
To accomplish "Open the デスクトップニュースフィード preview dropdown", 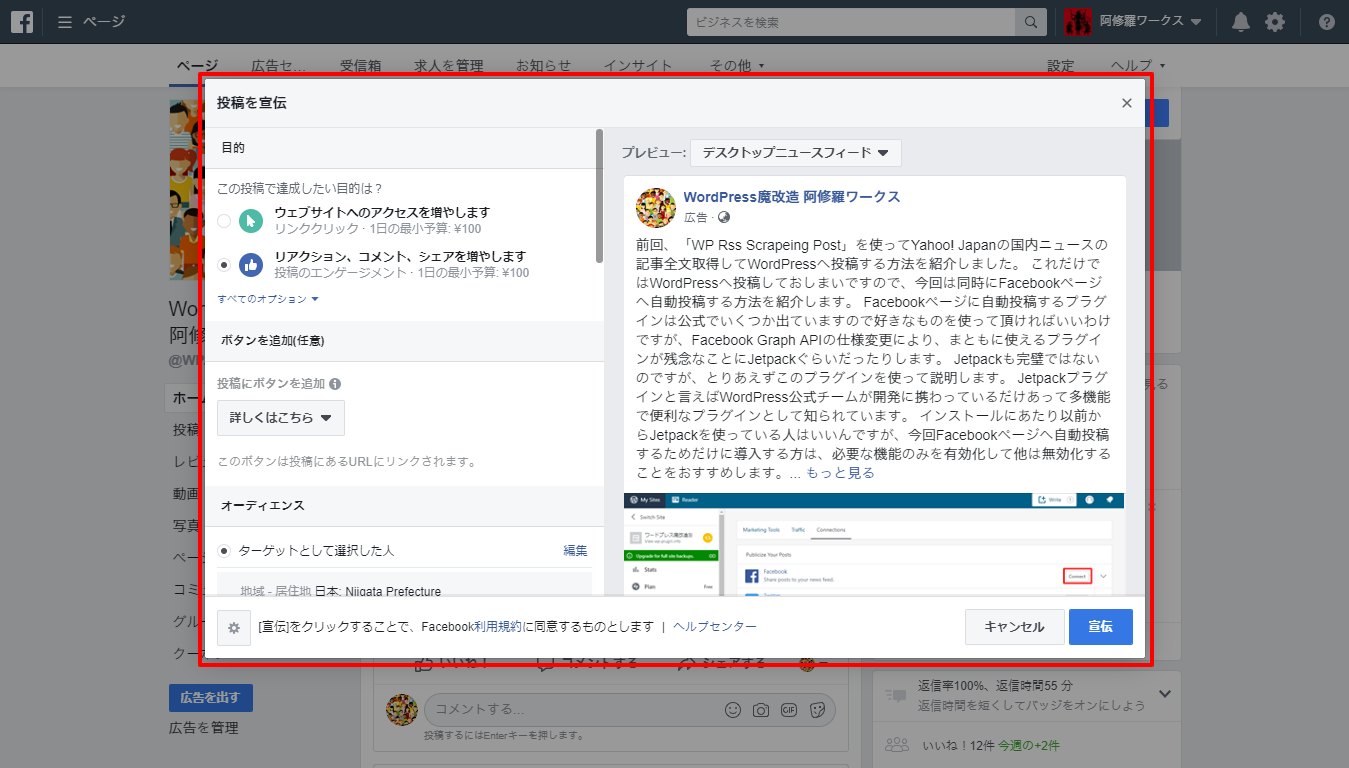I will (x=795, y=153).
